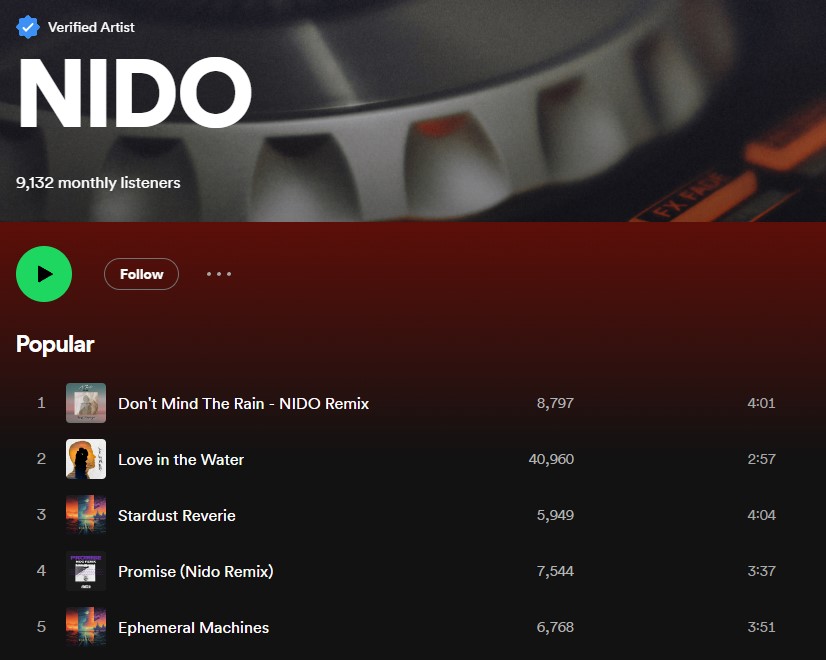Click track number 1 in Popular

(41, 403)
